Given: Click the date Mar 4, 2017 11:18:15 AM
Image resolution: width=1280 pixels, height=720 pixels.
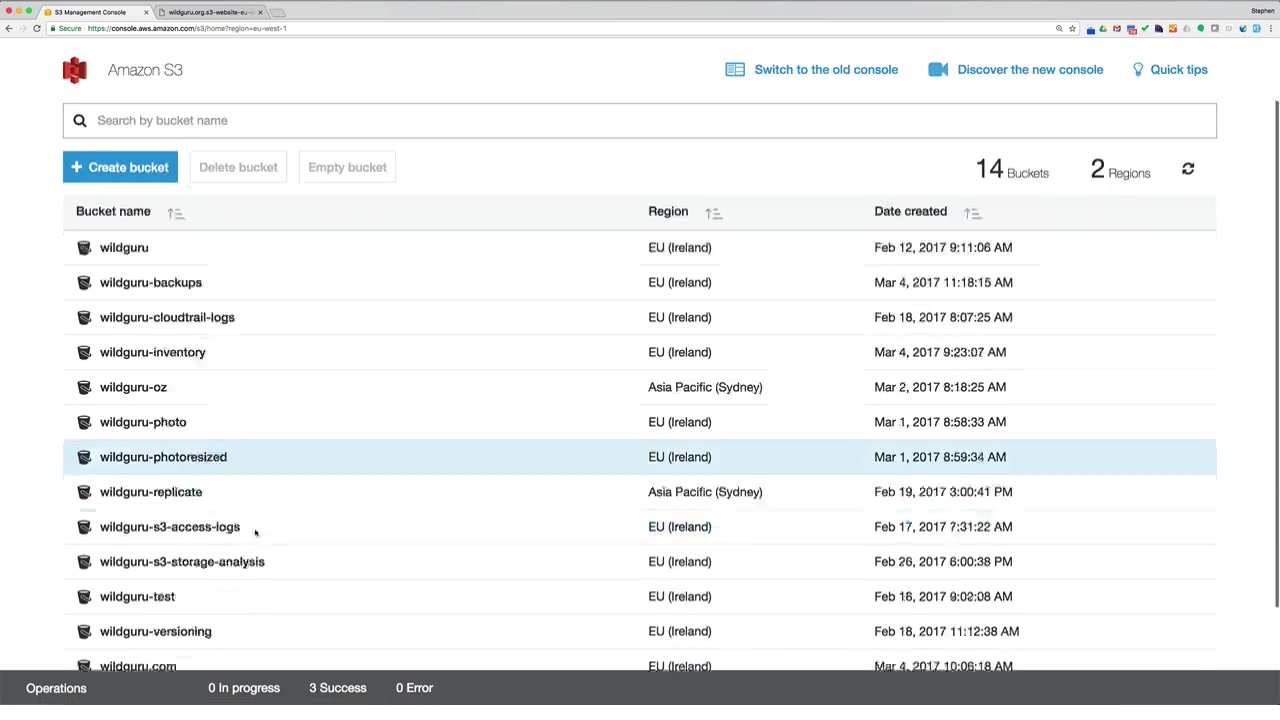Looking at the screenshot, I should click(943, 283).
